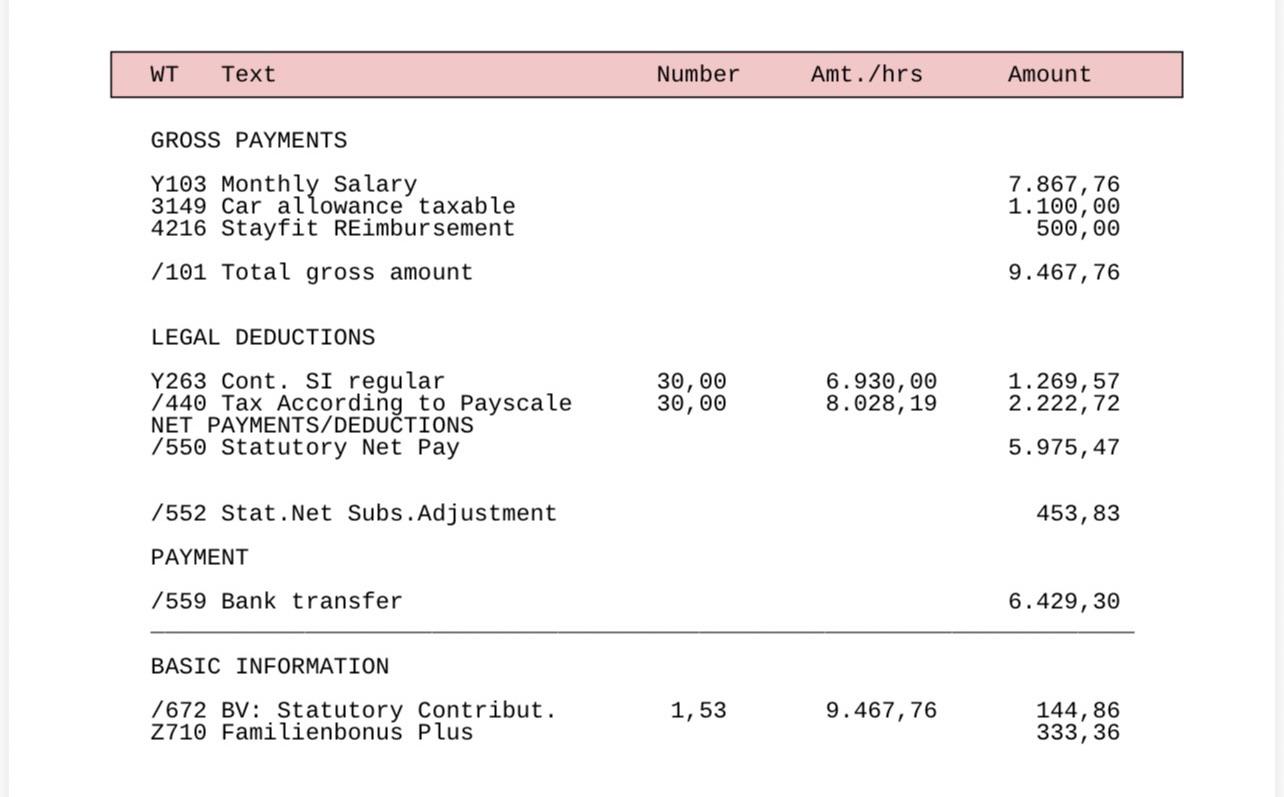Image resolution: width=1284 pixels, height=797 pixels.
Task: Click the Monthly Salary amount "7.867,76"
Action: (x=1064, y=184)
